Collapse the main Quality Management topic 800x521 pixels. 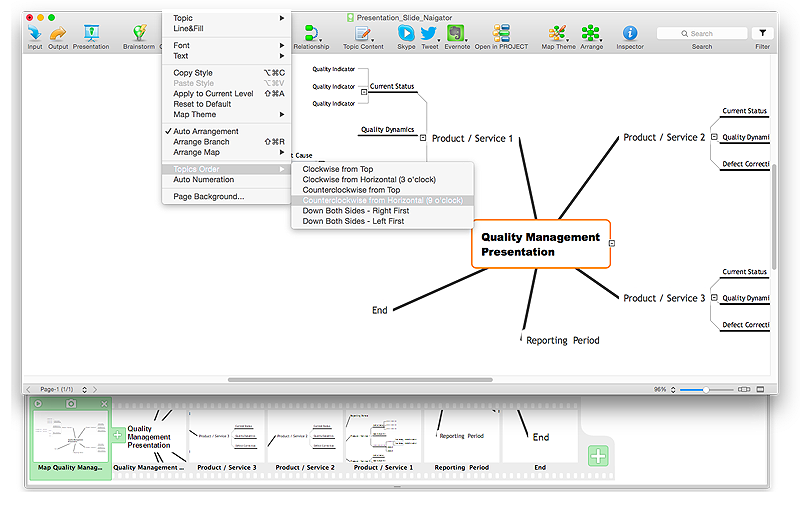click(612, 243)
